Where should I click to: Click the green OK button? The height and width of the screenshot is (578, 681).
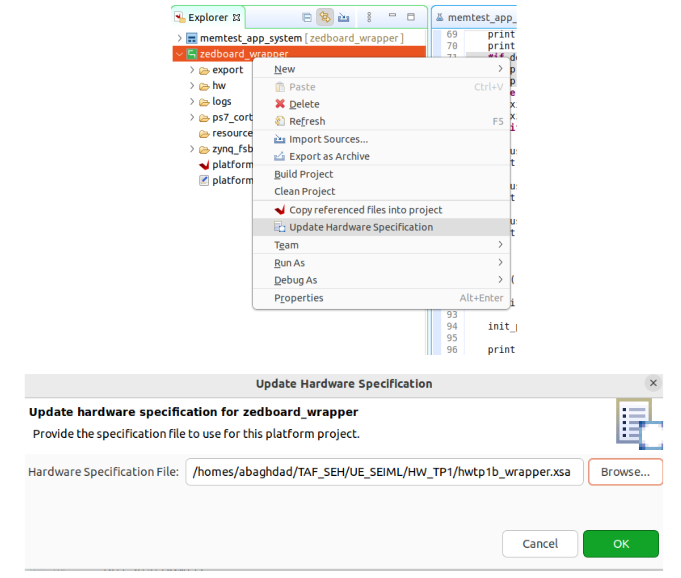click(621, 544)
